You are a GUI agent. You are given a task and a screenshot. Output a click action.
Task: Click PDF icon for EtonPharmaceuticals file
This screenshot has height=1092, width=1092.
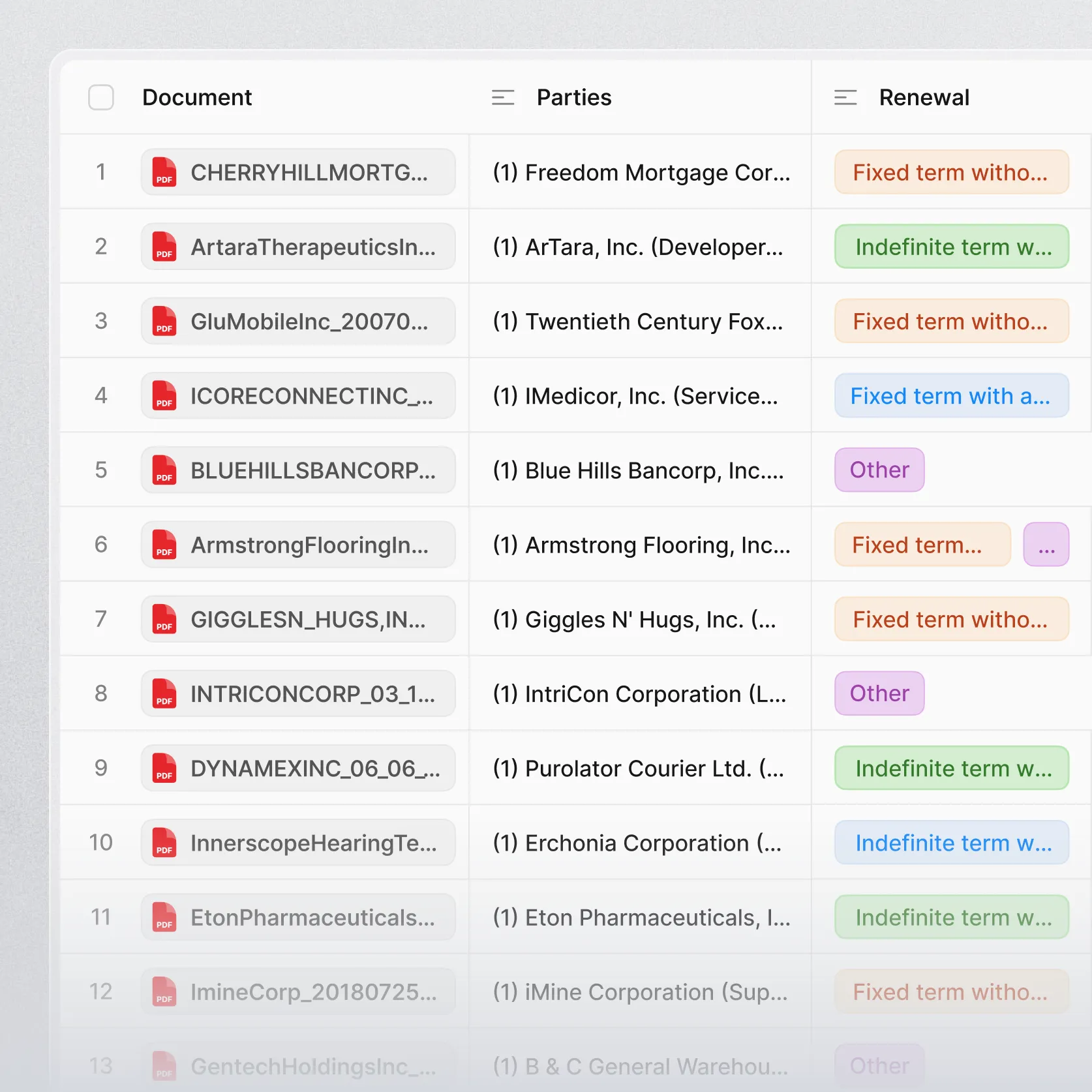tap(164, 917)
